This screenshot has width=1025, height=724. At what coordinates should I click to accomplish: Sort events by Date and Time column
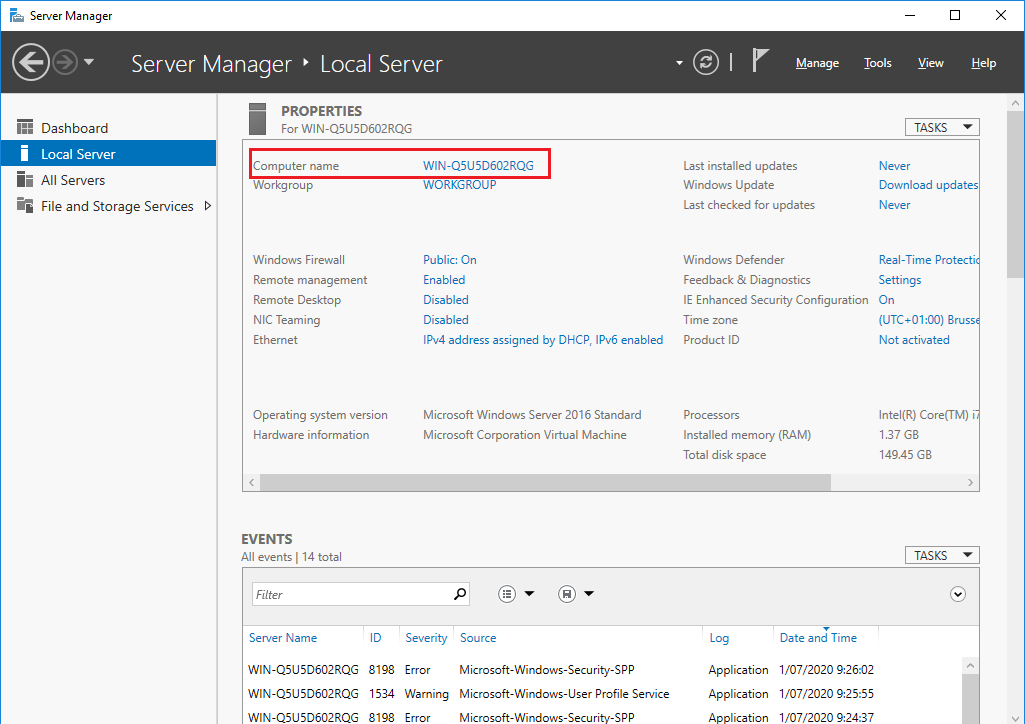coord(818,638)
